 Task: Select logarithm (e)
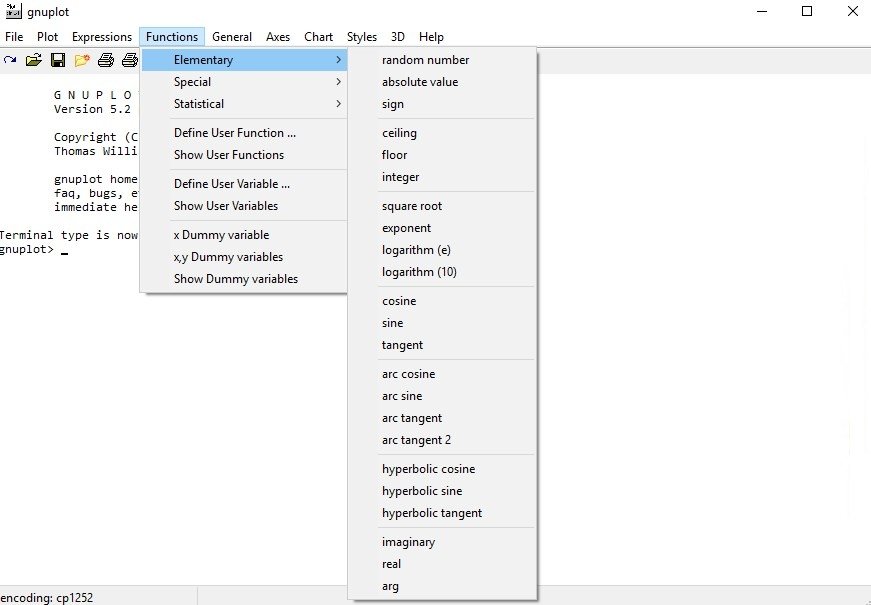443,250
